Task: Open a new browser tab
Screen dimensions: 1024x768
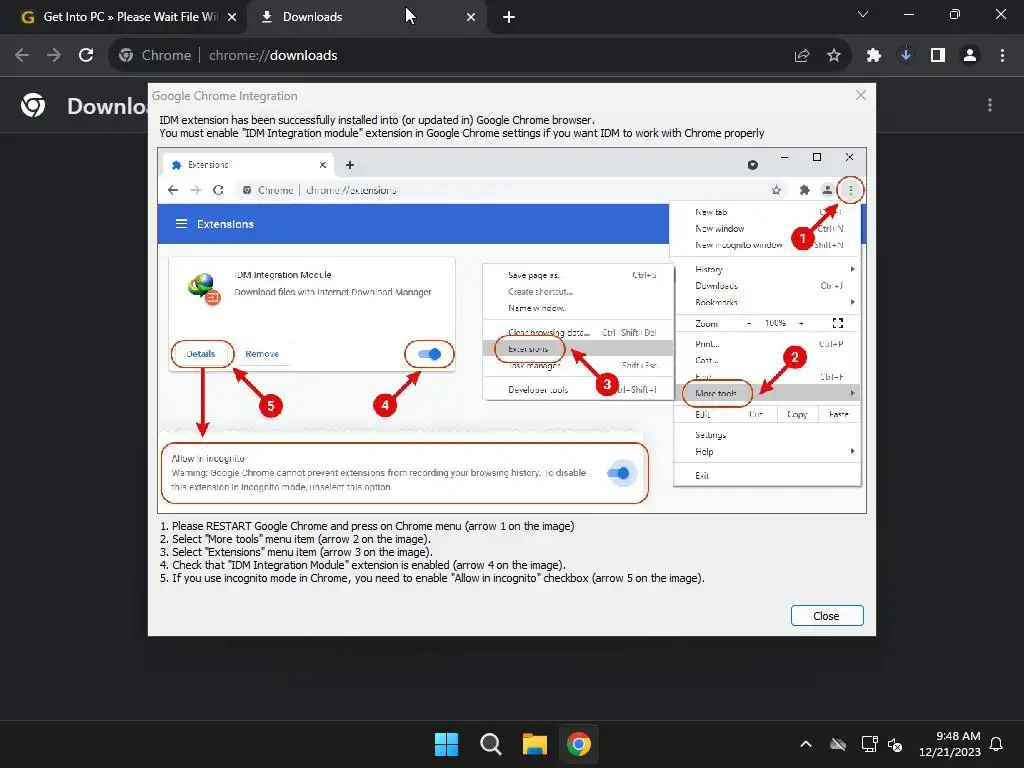Action: point(509,17)
